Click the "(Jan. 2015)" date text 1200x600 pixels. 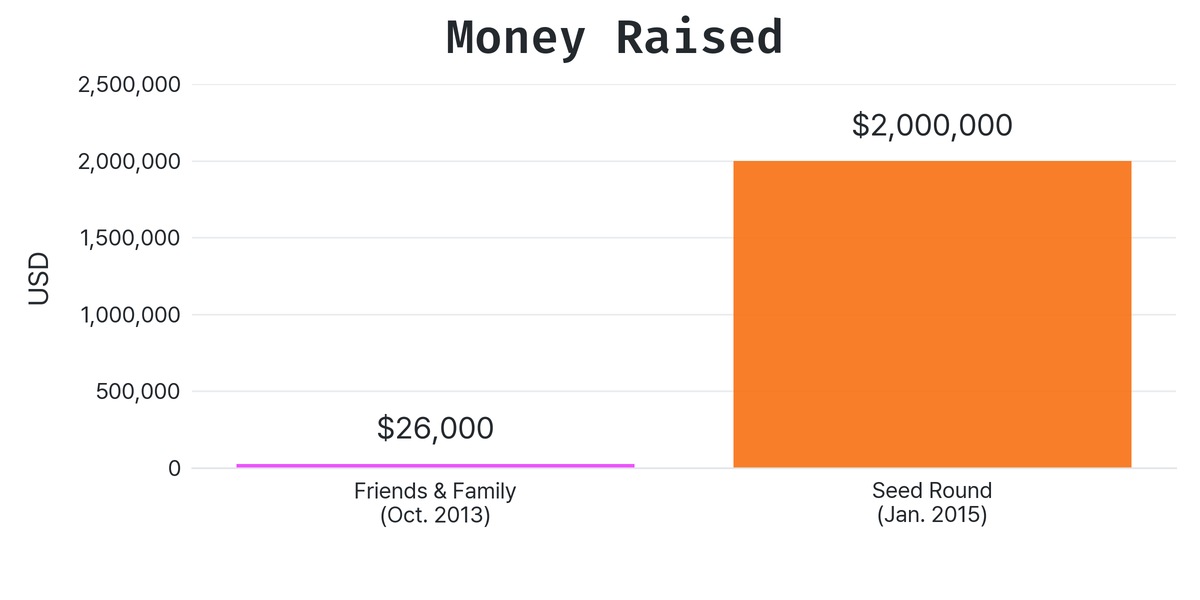pos(932,516)
